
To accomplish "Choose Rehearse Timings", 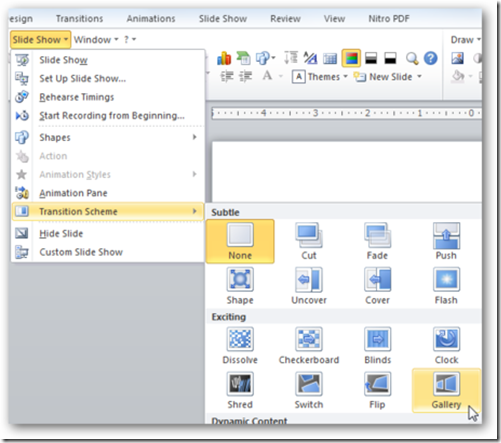I will pos(108,97).
